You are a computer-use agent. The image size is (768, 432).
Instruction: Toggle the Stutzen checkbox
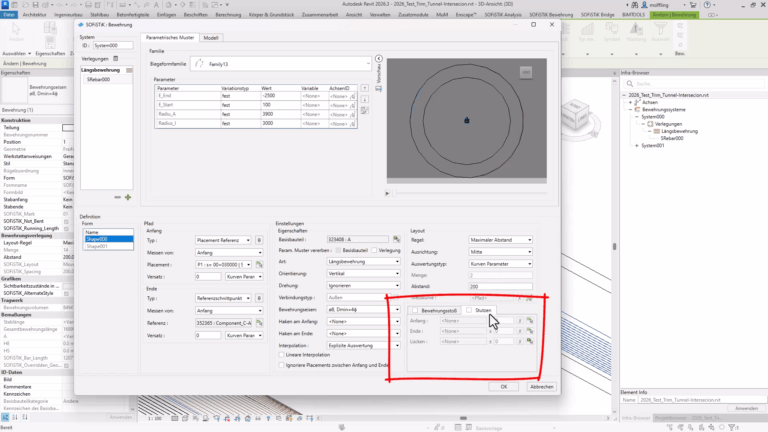pos(469,310)
